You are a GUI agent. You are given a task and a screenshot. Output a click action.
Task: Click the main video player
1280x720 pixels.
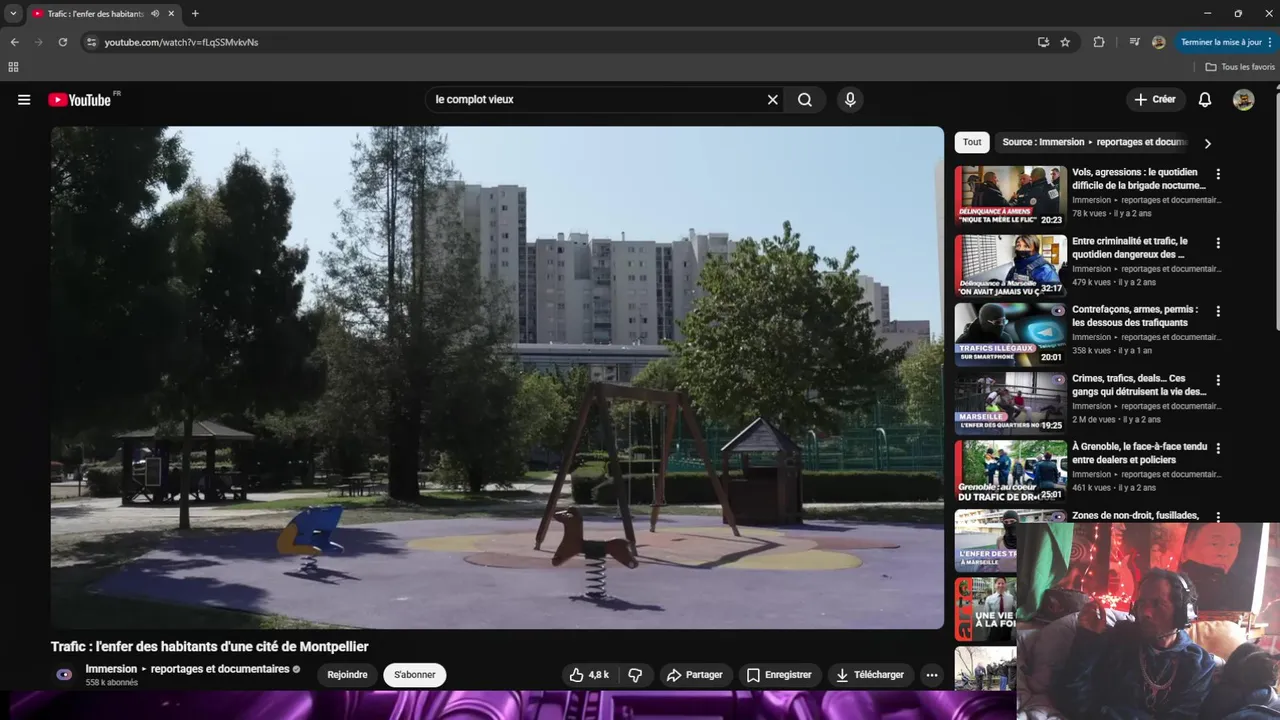click(497, 378)
